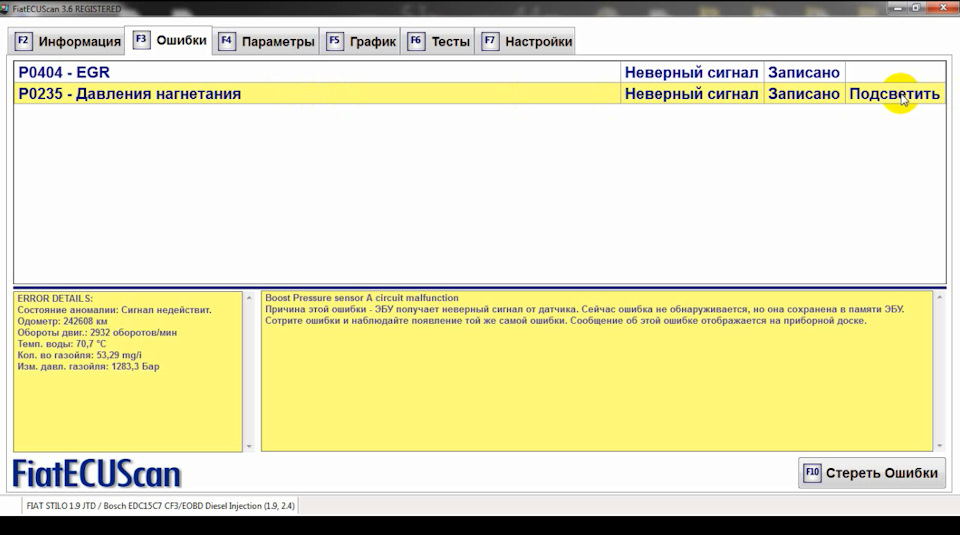The image size is (960, 535).
Task: Switch to the Ошибки tab
Action: pos(169,40)
